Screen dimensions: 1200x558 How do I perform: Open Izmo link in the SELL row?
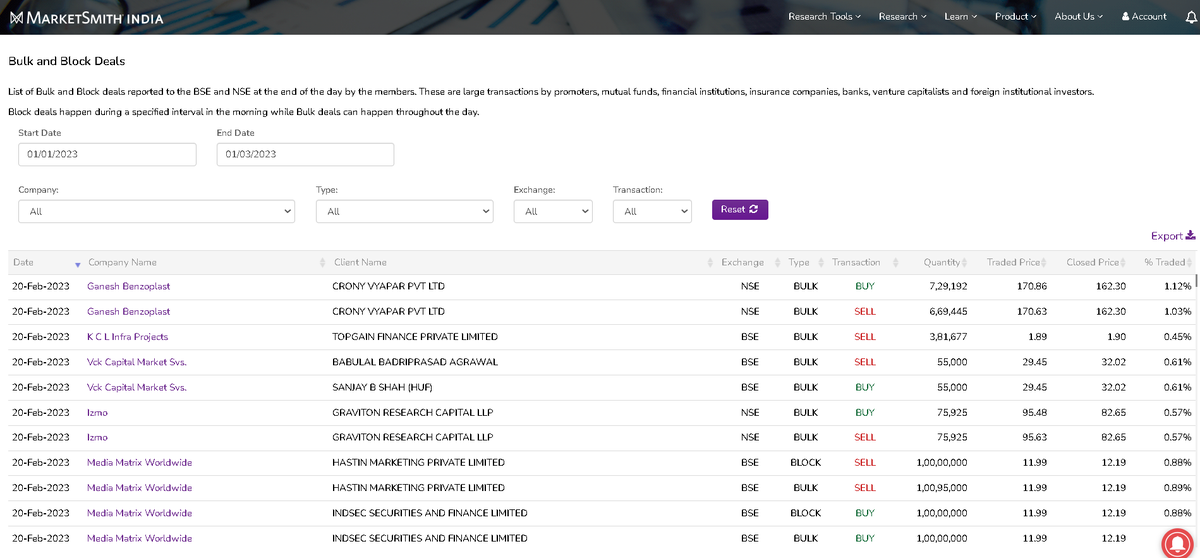pyautogui.click(x=97, y=437)
